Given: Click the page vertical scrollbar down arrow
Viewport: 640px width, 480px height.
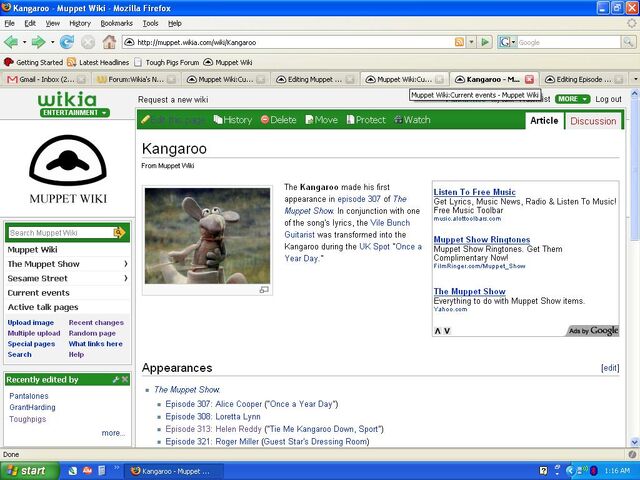Looking at the screenshot, I should pyautogui.click(x=635, y=442).
